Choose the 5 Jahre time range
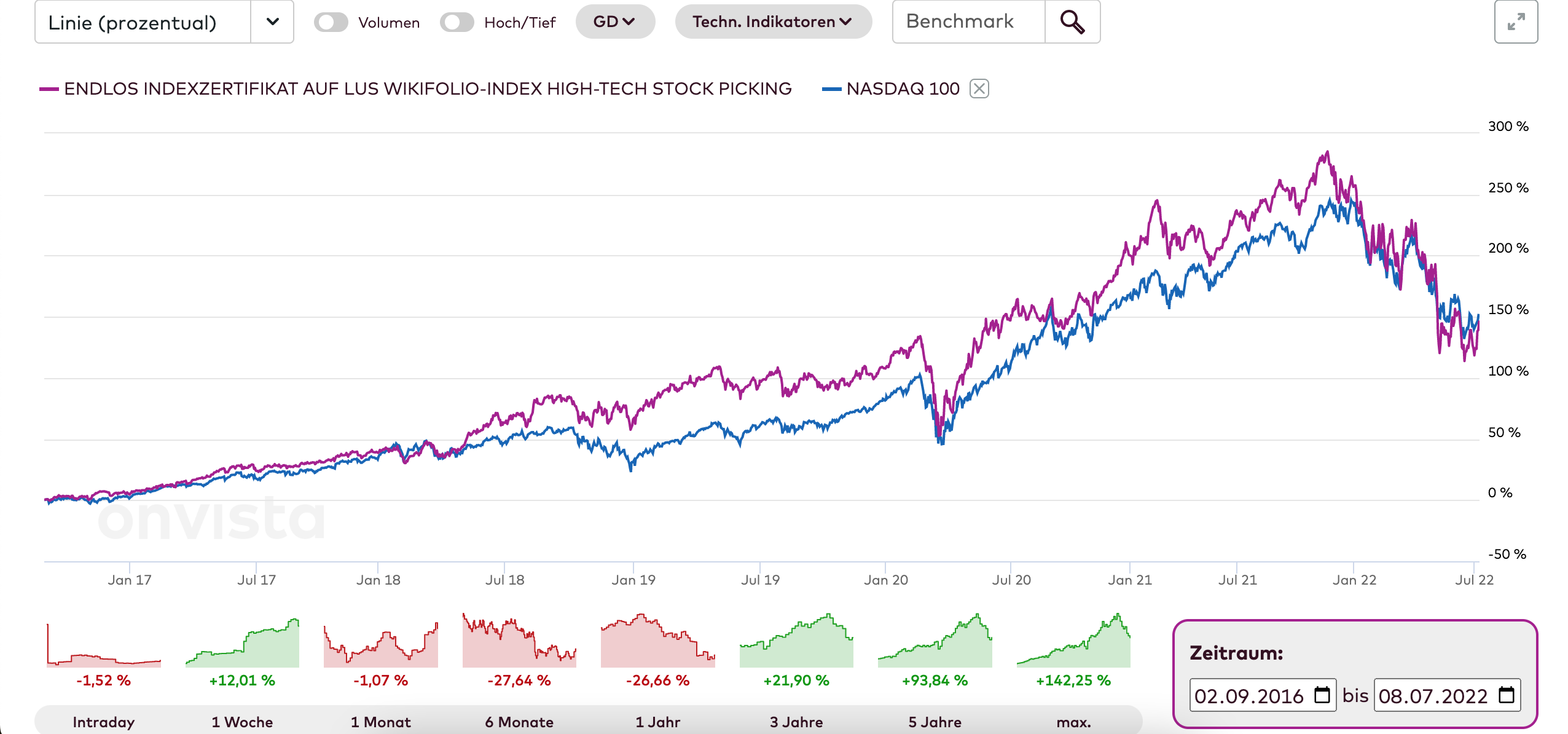1568x734 pixels. pyautogui.click(x=935, y=722)
